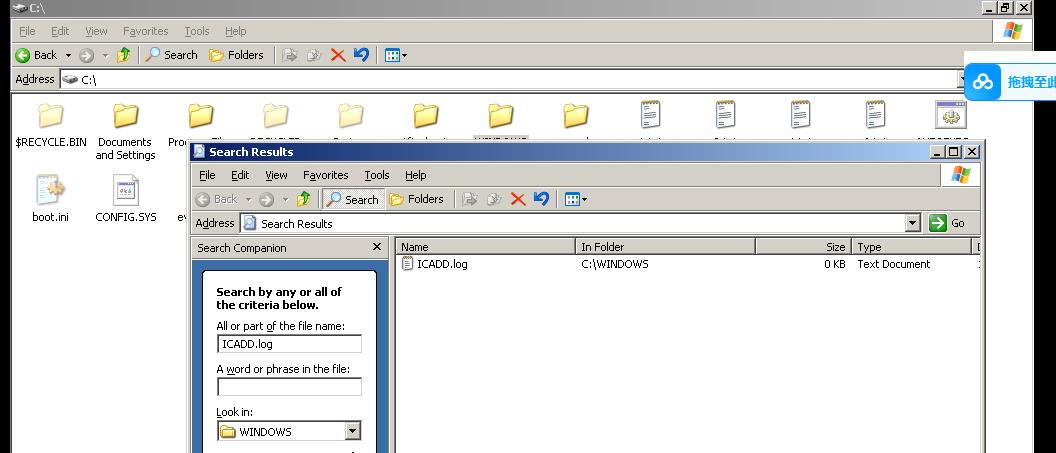
Task: Select the Documents and Settings folder
Action: (x=125, y=131)
